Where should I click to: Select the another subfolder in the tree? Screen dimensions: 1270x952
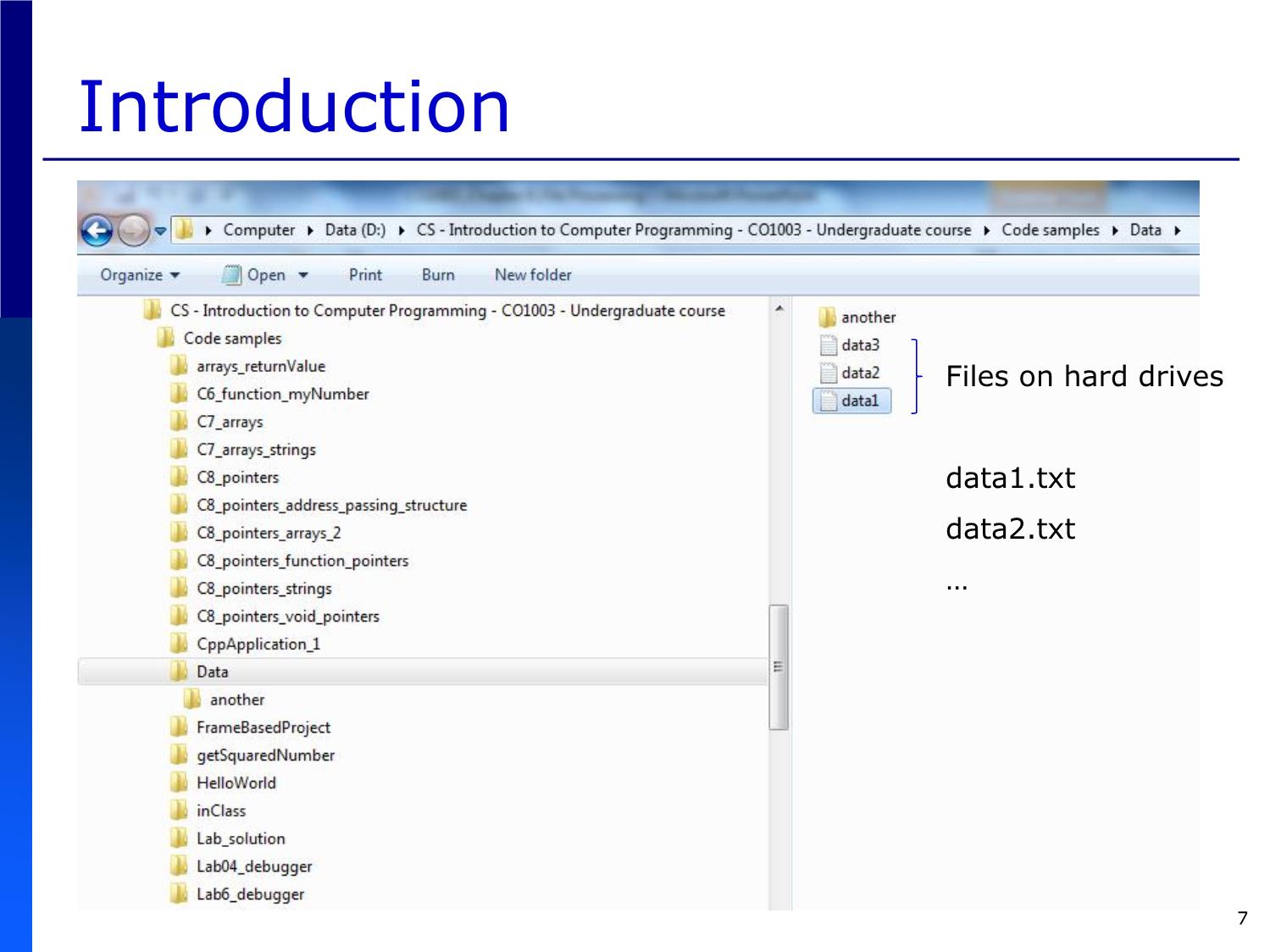pos(225,700)
